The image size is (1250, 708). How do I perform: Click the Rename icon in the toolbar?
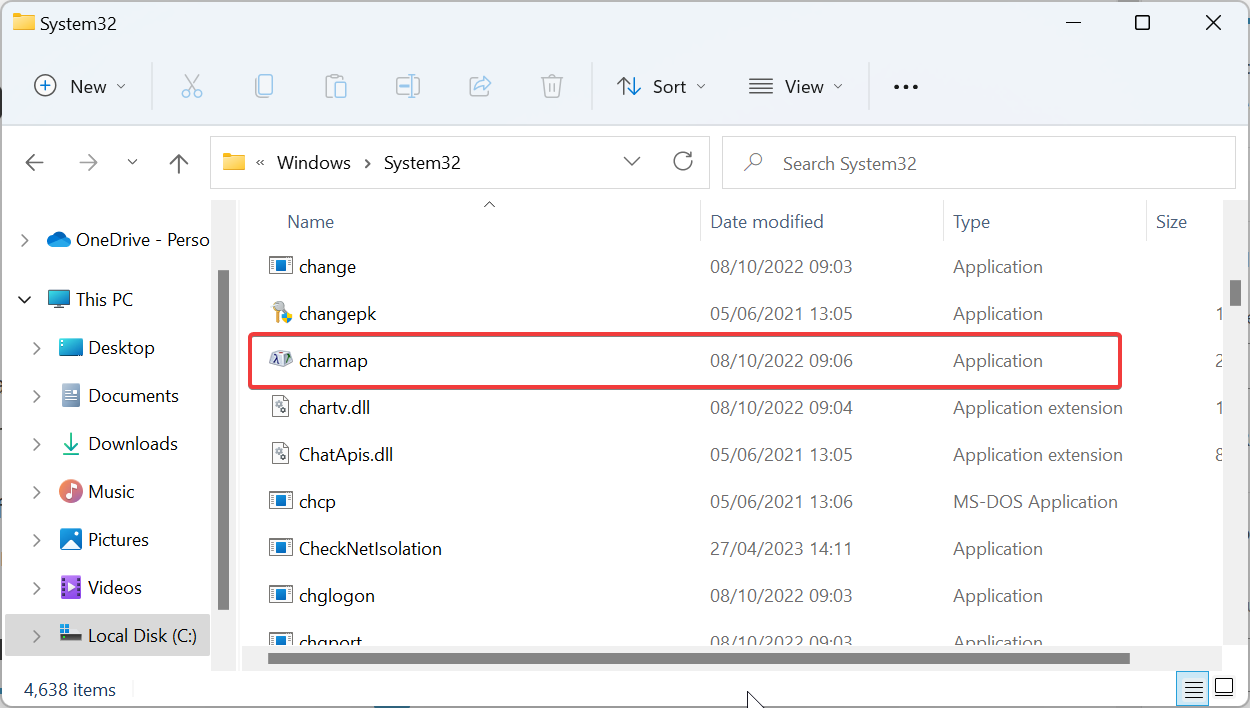[x=408, y=87]
